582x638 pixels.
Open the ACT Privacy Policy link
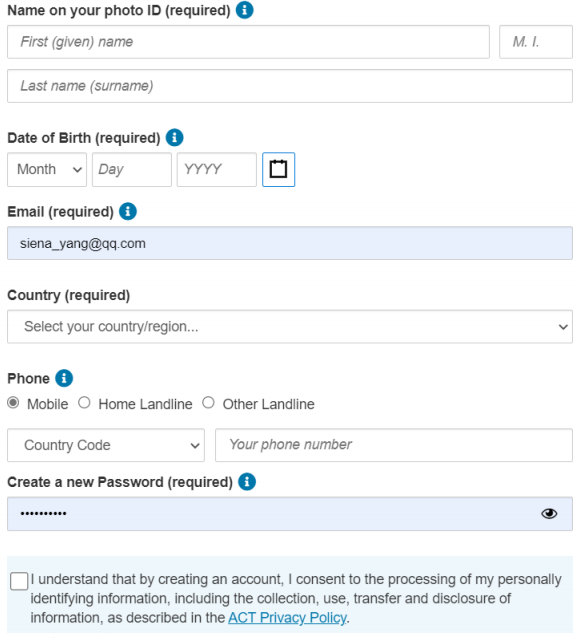tap(287, 618)
